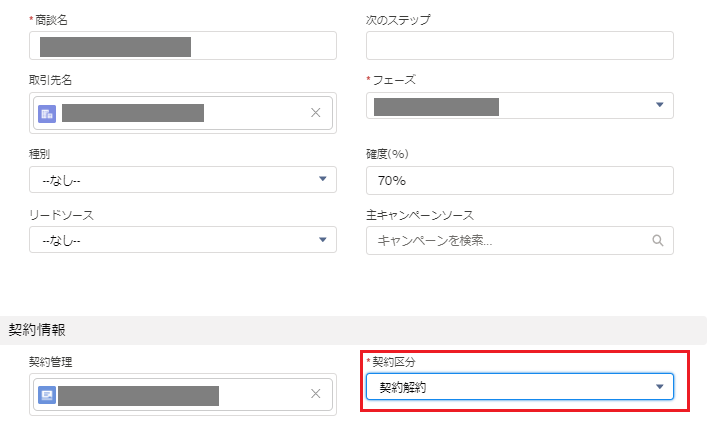Click the magnifier icon in 主キャンペーンソース

[x=657, y=240]
